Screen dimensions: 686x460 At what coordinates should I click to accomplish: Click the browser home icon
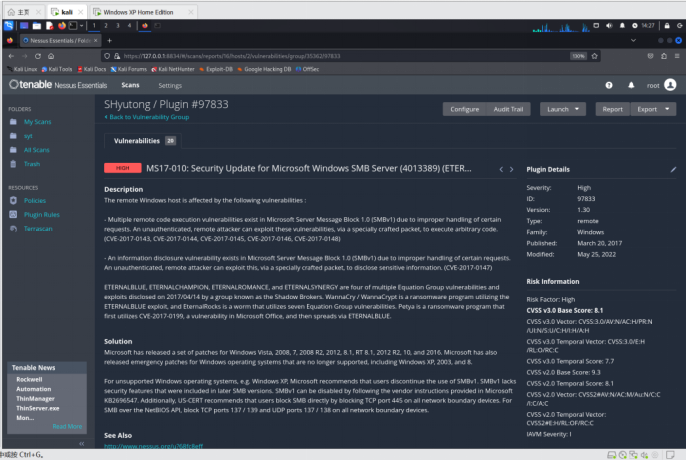click(x=51, y=56)
